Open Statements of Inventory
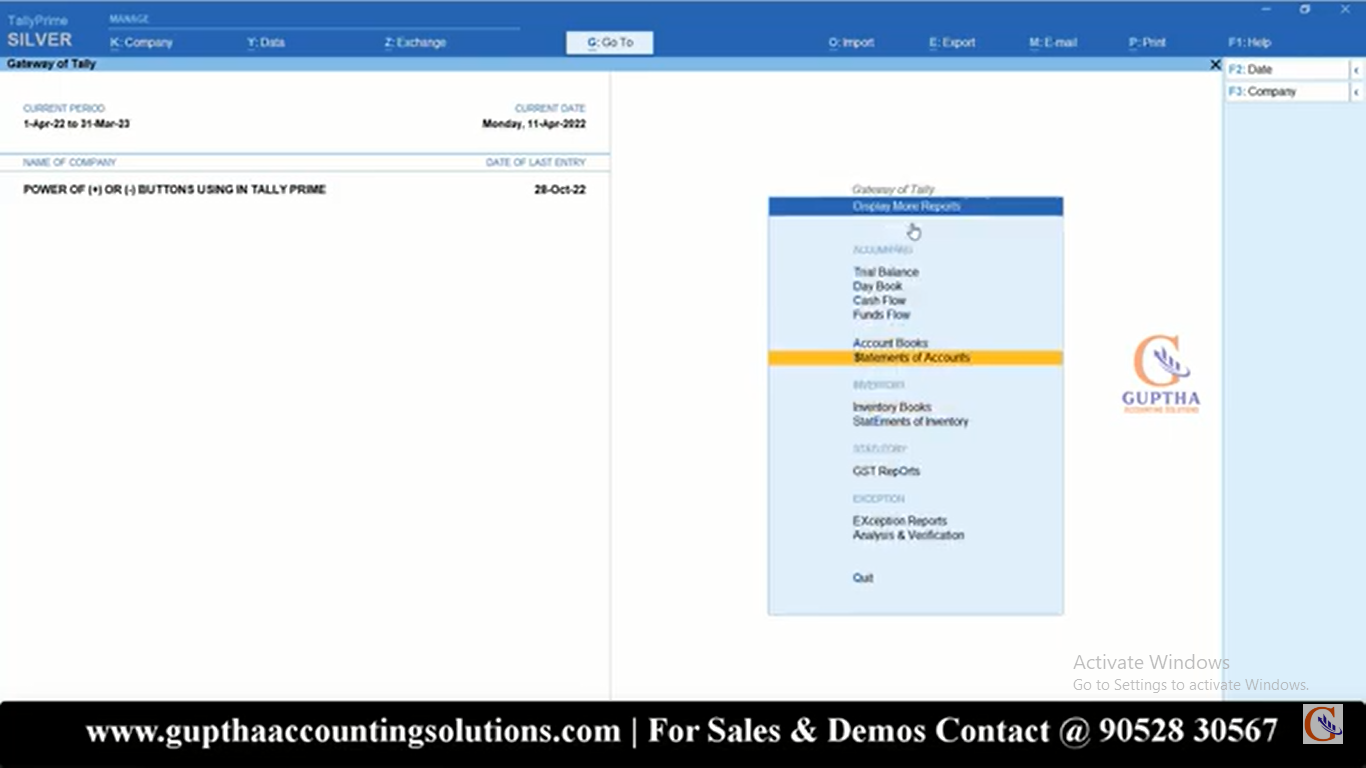The image size is (1366, 768). 910,421
